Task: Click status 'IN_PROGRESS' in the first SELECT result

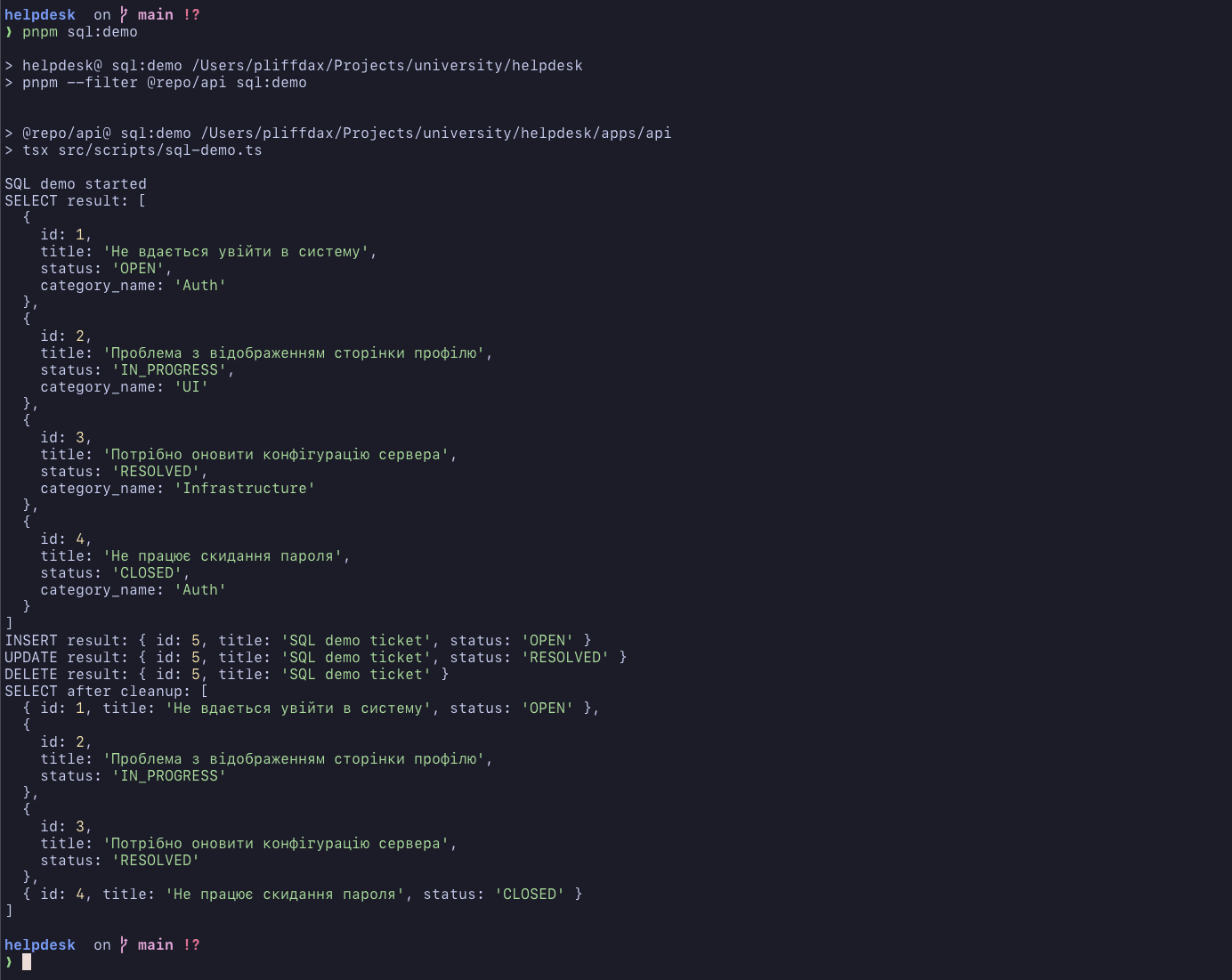Action: pyautogui.click(x=169, y=370)
